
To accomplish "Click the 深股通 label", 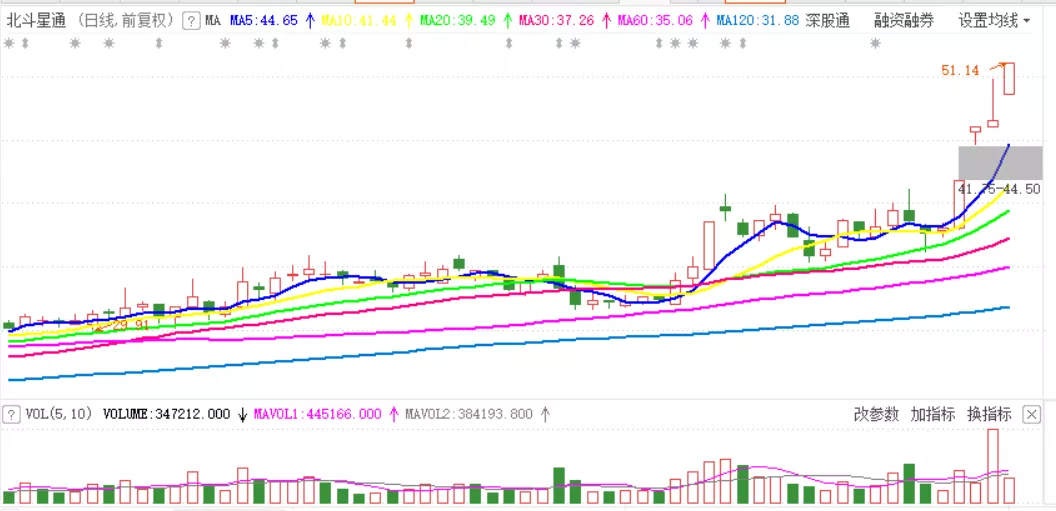I will click(828, 21).
